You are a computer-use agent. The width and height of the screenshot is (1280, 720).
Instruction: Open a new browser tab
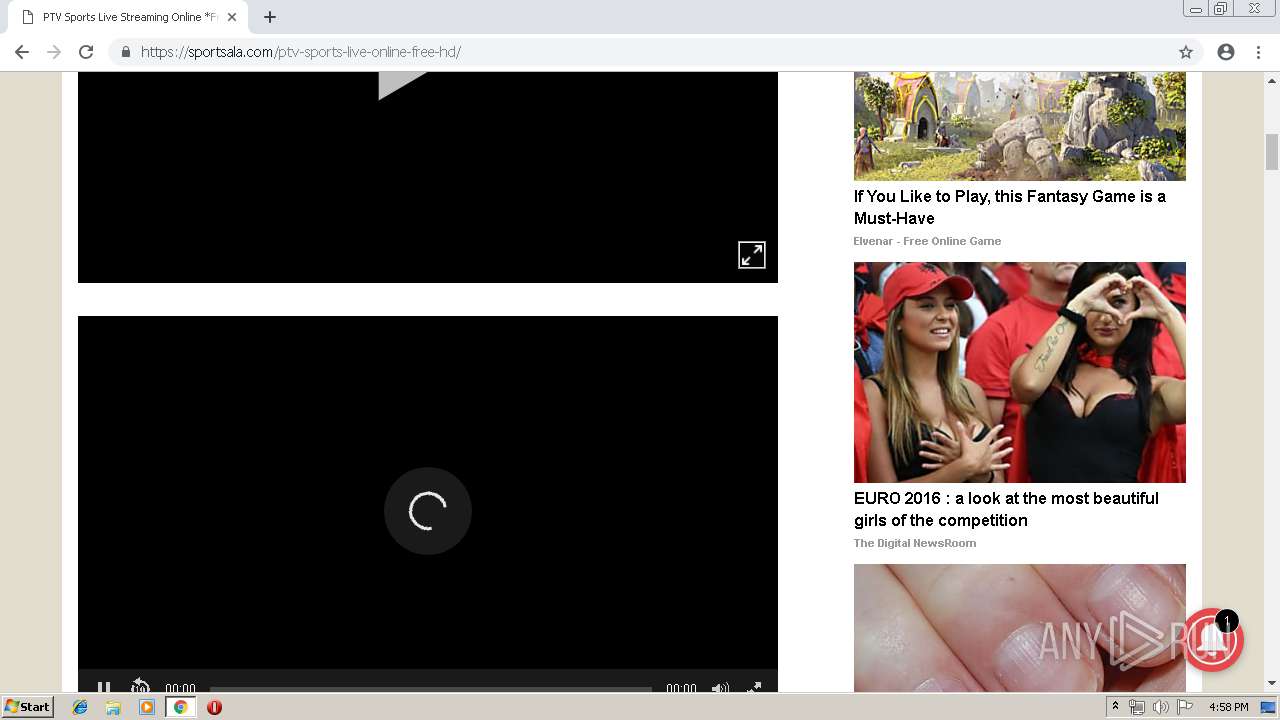tap(269, 17)
